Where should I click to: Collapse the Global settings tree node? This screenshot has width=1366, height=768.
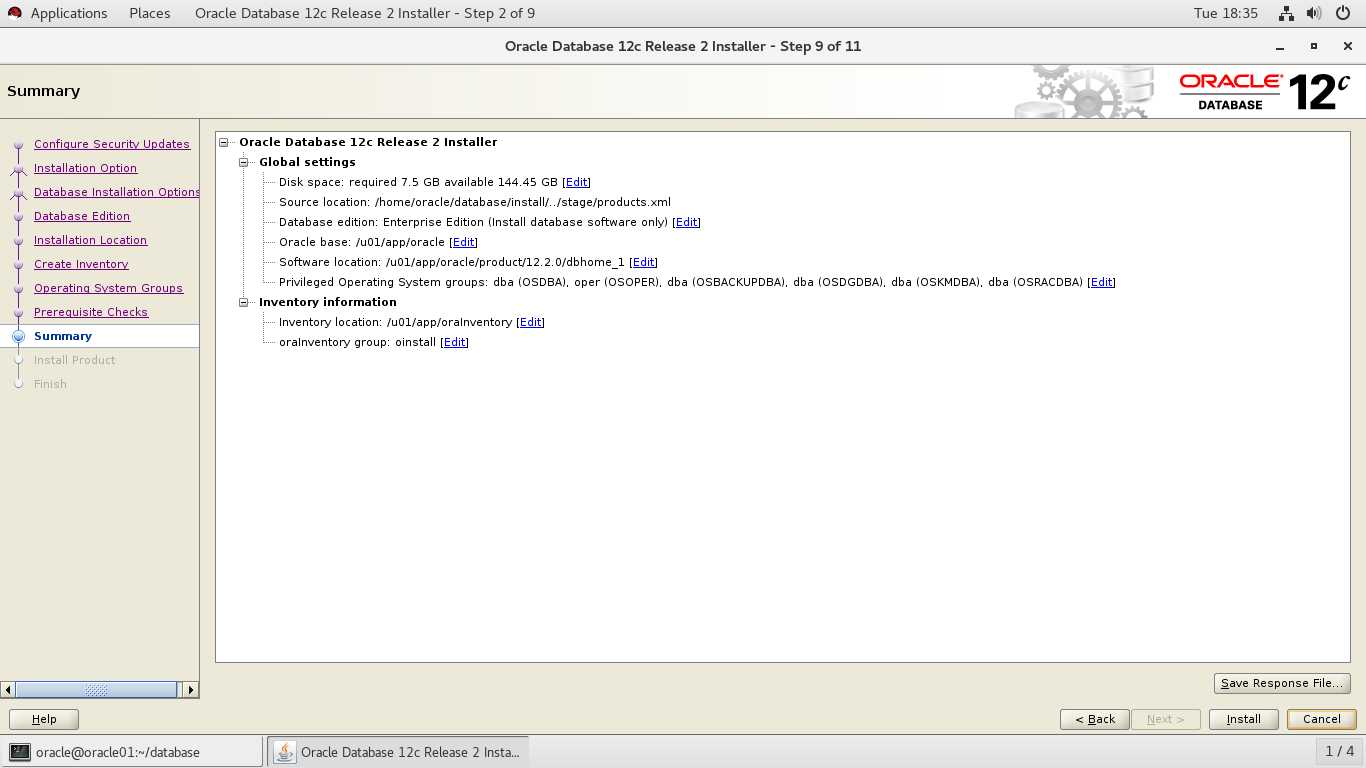(x=244, y=162)
